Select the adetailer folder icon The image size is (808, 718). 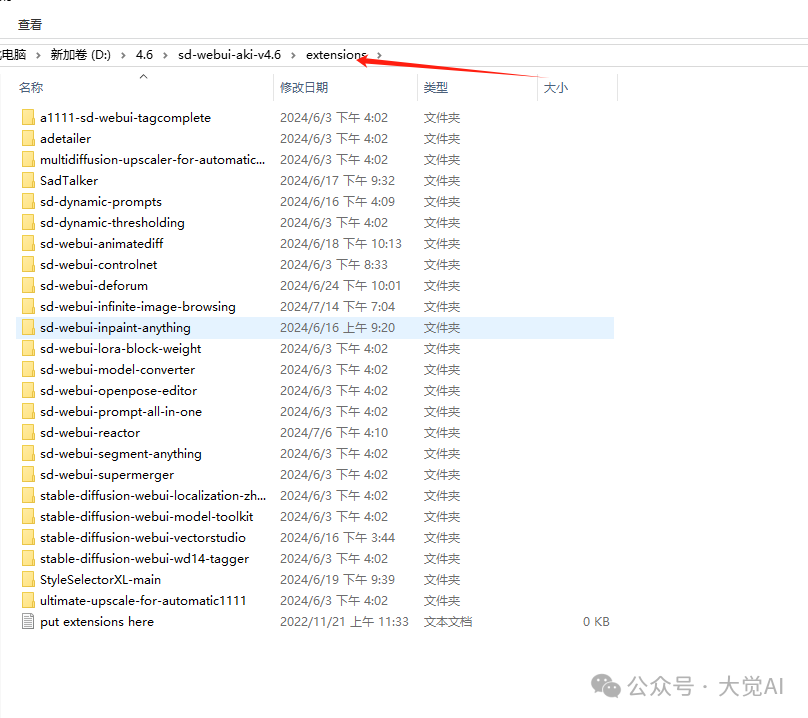[x=28, y=139]
